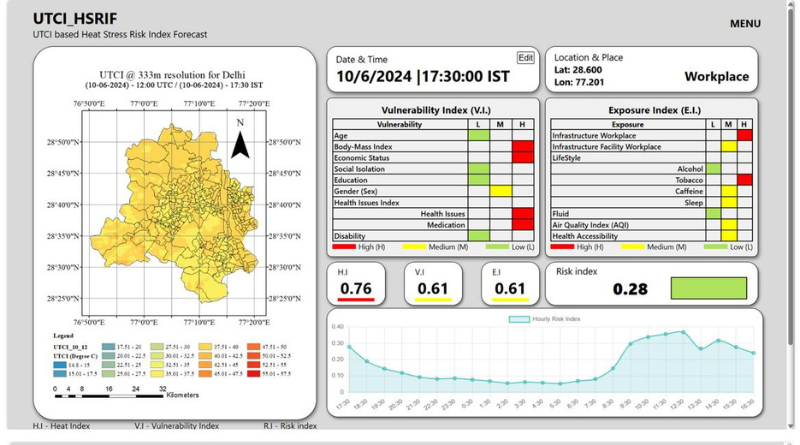Click the map legend swatch for 14.8 - 15
The image size is (800, 445).
tap(60, 365)
